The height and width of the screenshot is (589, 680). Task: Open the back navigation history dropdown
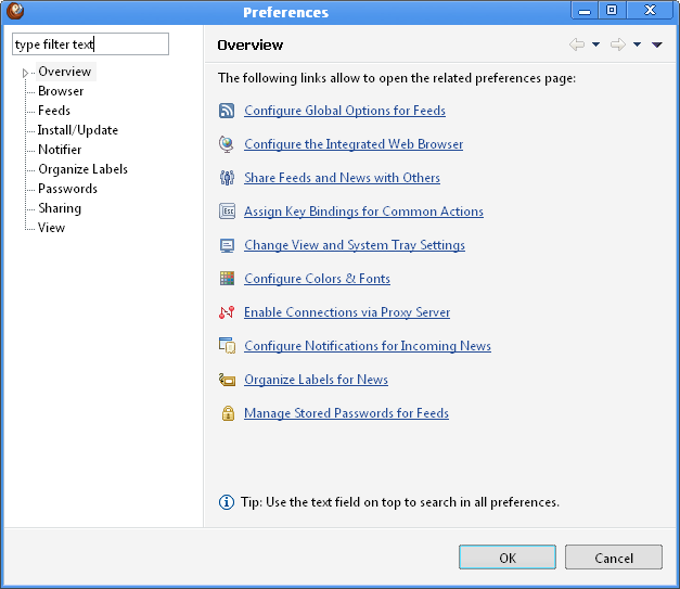click(x=596, y=45)
